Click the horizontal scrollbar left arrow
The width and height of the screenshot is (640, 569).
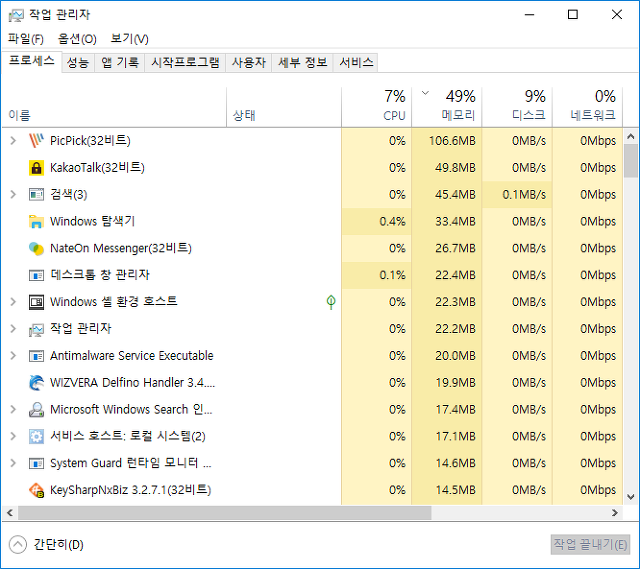pyautogui.click(x=10, y=513)
